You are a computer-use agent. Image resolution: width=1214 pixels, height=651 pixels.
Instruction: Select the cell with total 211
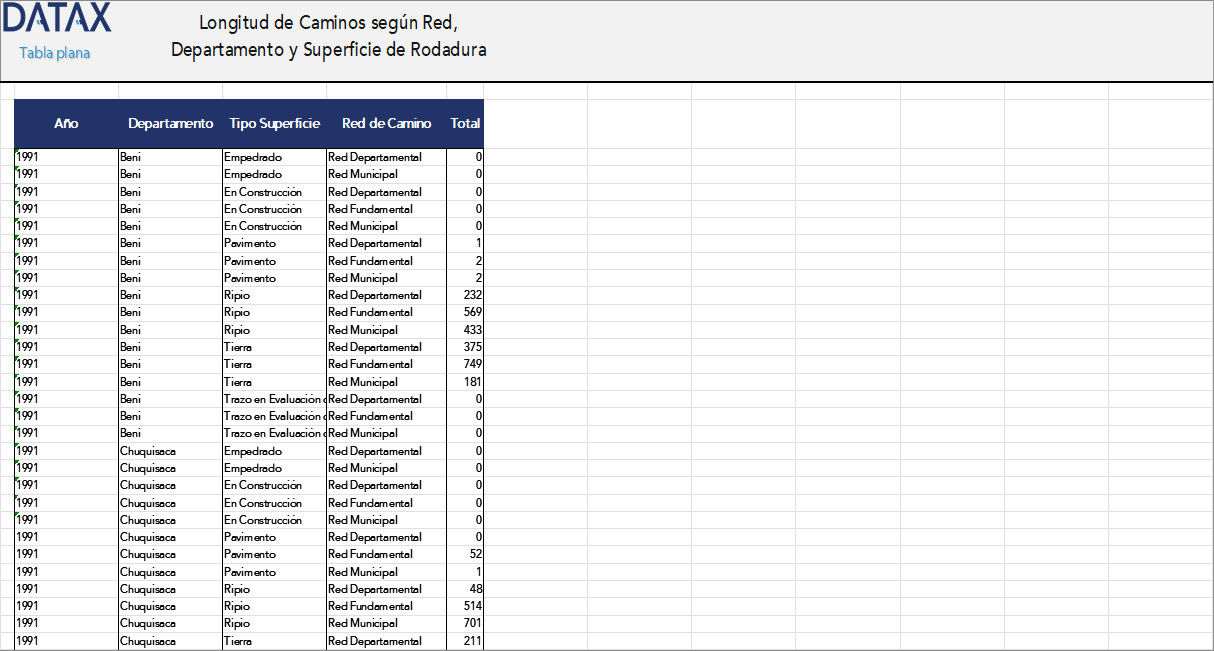[x=465, y=641]
